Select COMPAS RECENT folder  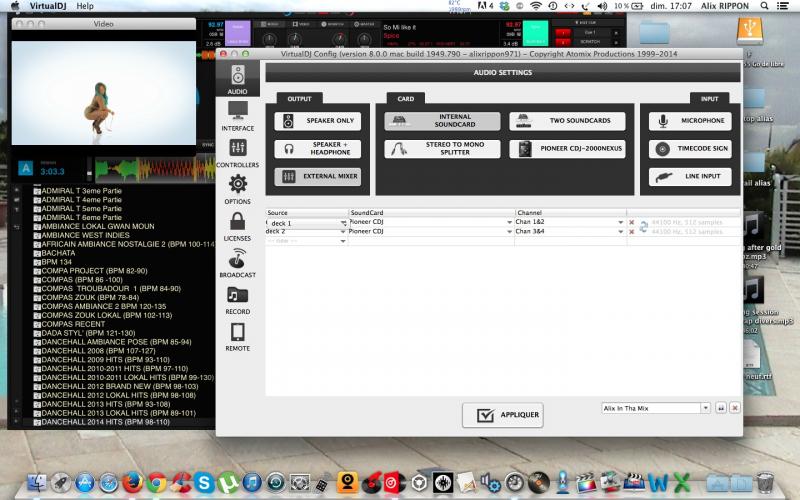73,324
